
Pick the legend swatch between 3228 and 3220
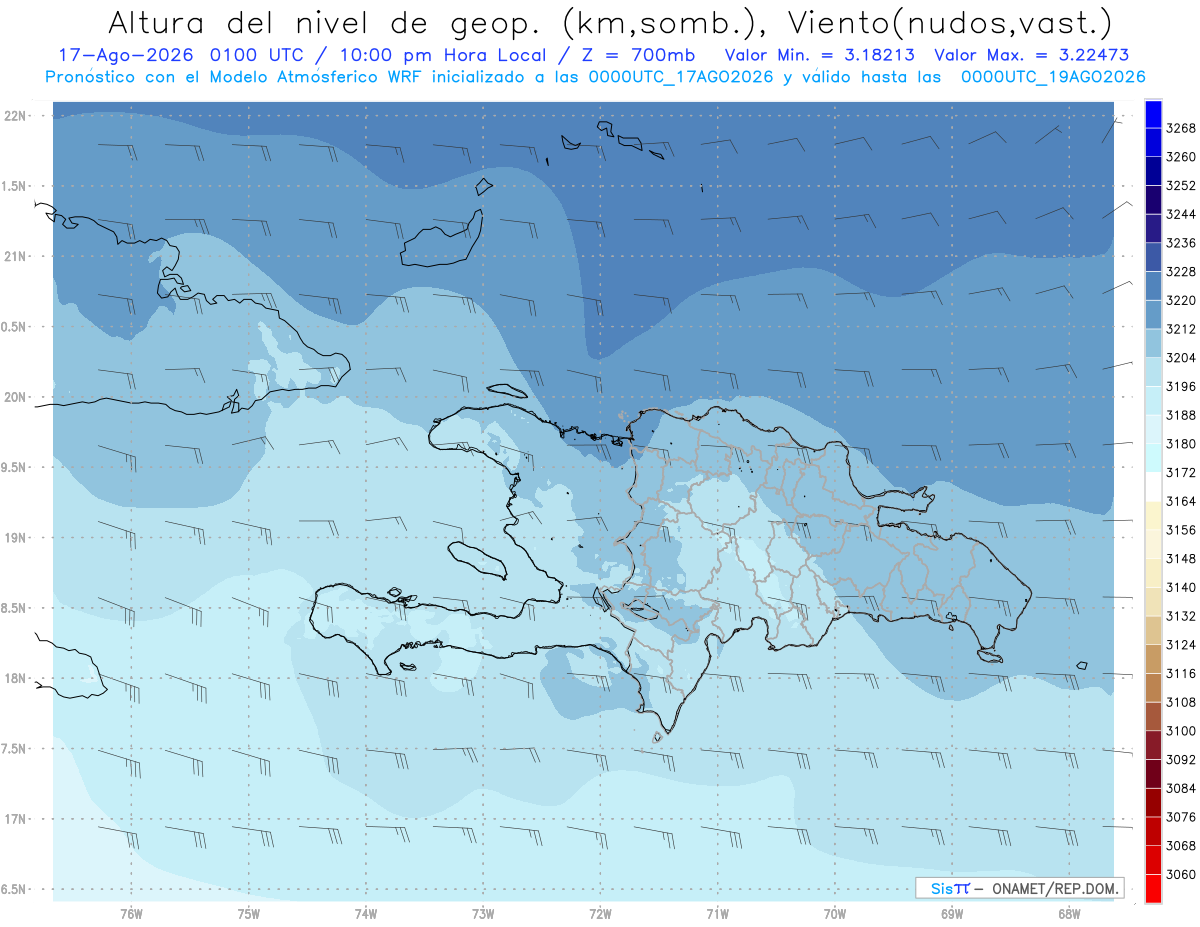[1153, 285]
